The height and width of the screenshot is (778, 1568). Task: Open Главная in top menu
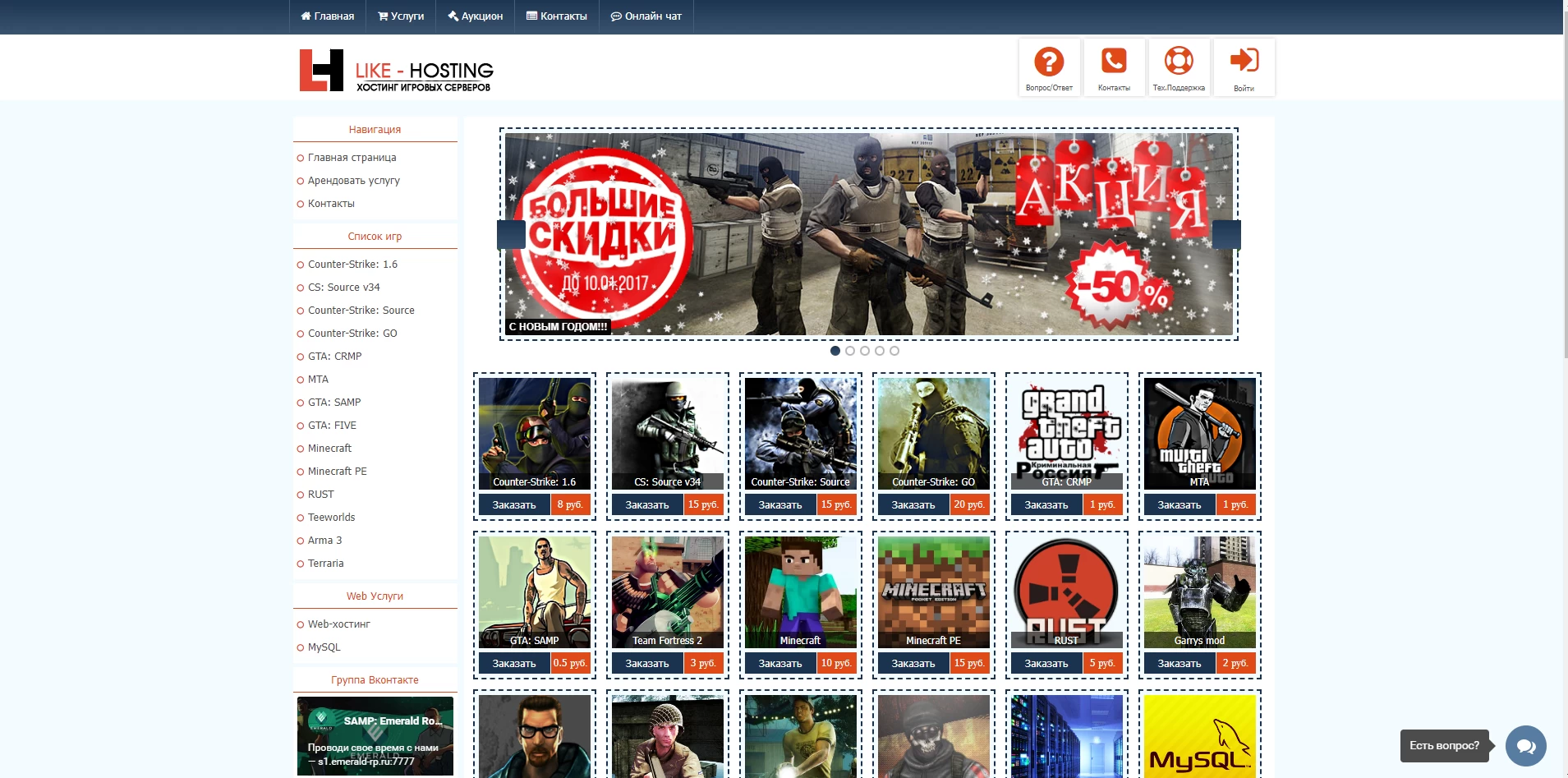328,16
